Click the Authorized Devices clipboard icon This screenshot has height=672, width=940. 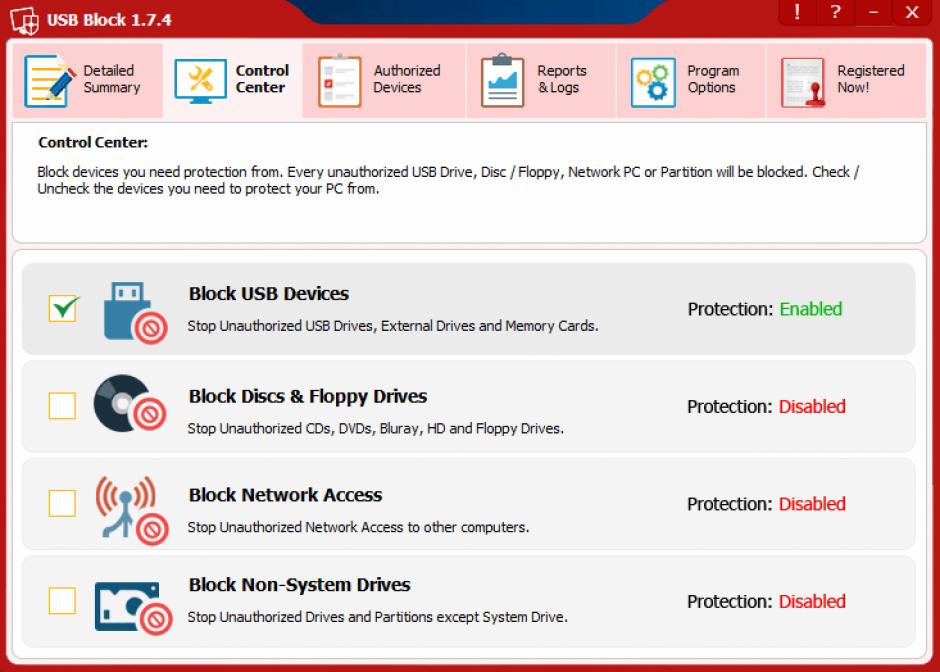[x=339, y=81]
